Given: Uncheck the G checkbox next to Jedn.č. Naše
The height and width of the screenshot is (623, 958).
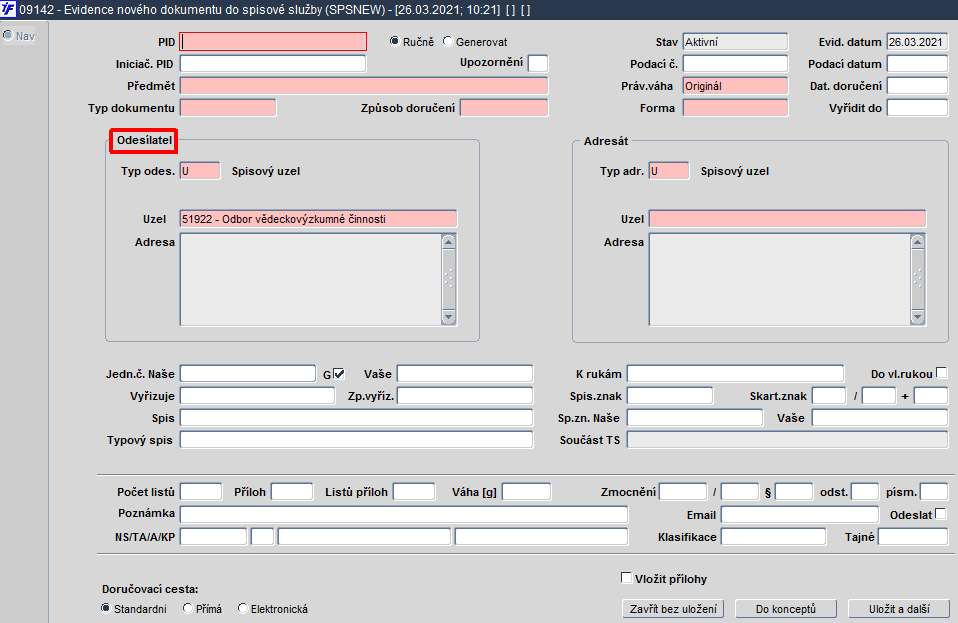Looking at the screenshot, I should (x=339, y=373).
